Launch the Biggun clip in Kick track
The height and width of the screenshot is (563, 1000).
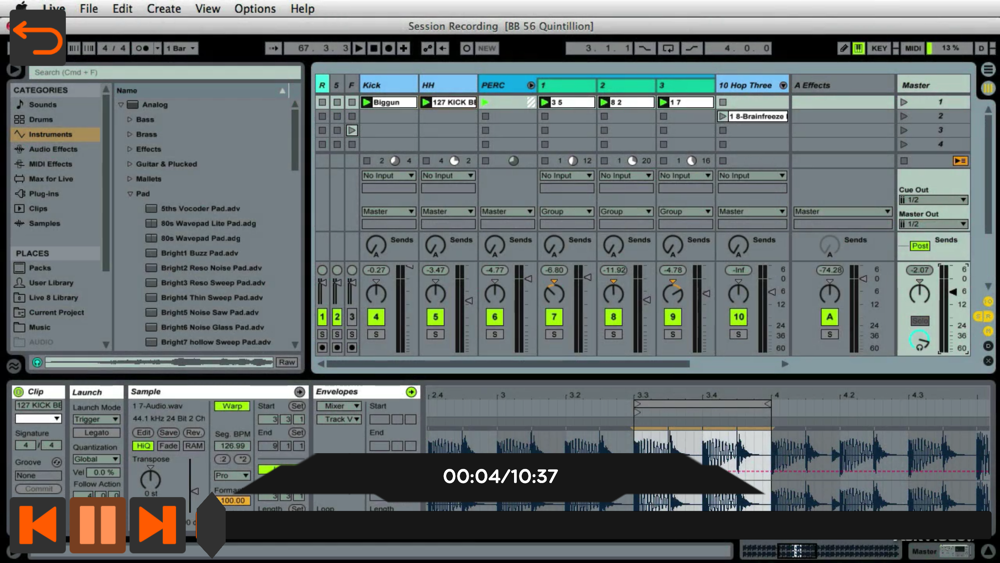click(367, 102)
